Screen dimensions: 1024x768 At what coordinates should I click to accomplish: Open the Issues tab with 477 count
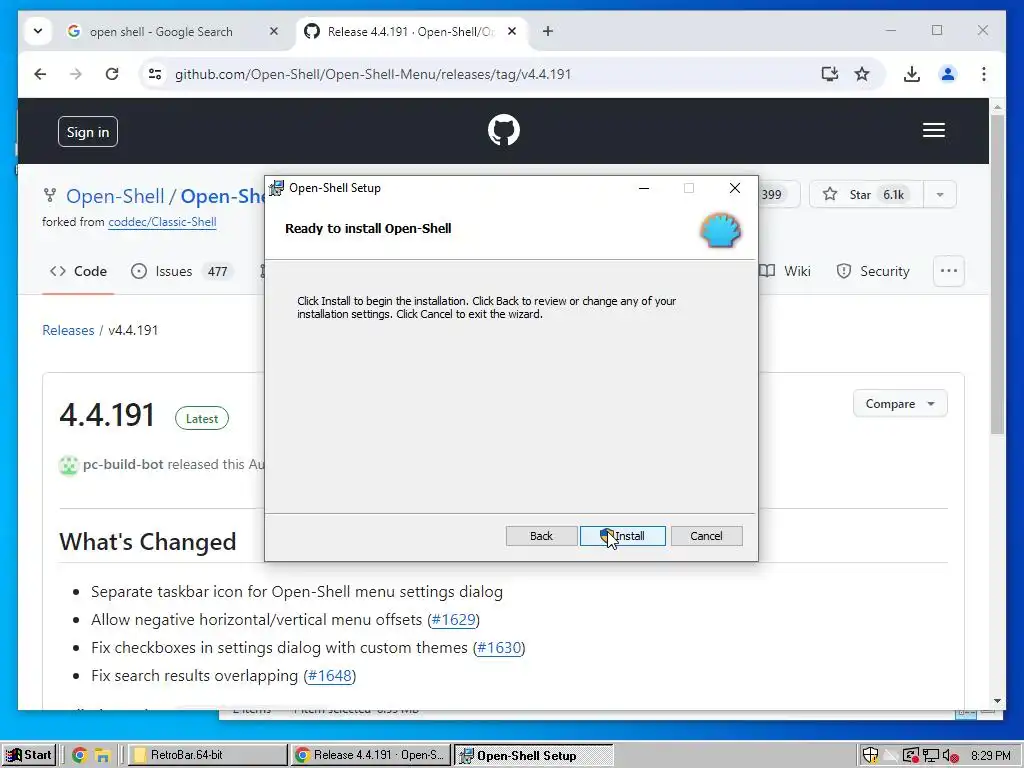[181, 271]
